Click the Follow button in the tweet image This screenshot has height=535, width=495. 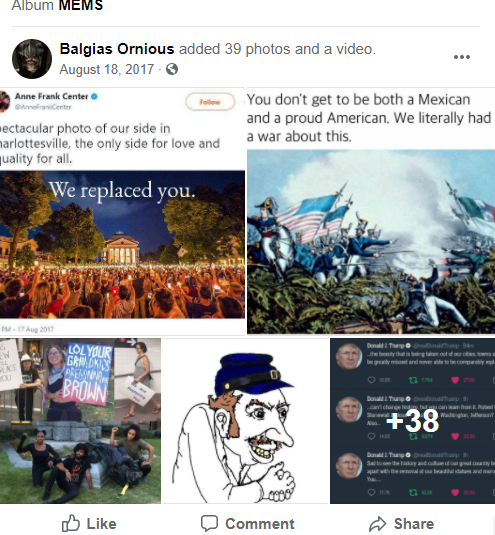[210, 102]
